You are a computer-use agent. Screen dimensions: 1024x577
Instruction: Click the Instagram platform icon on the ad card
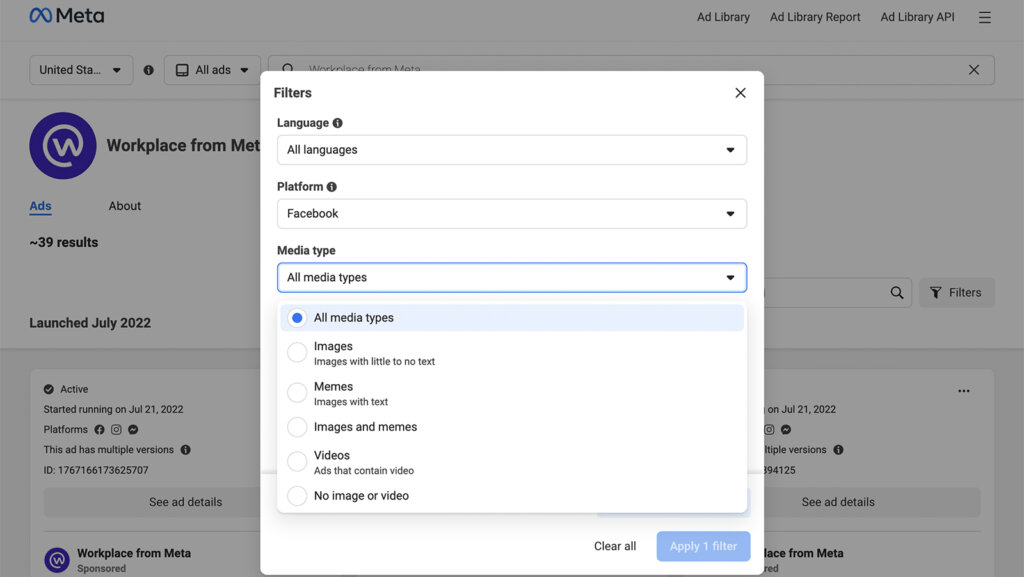[x=117, y=430]
